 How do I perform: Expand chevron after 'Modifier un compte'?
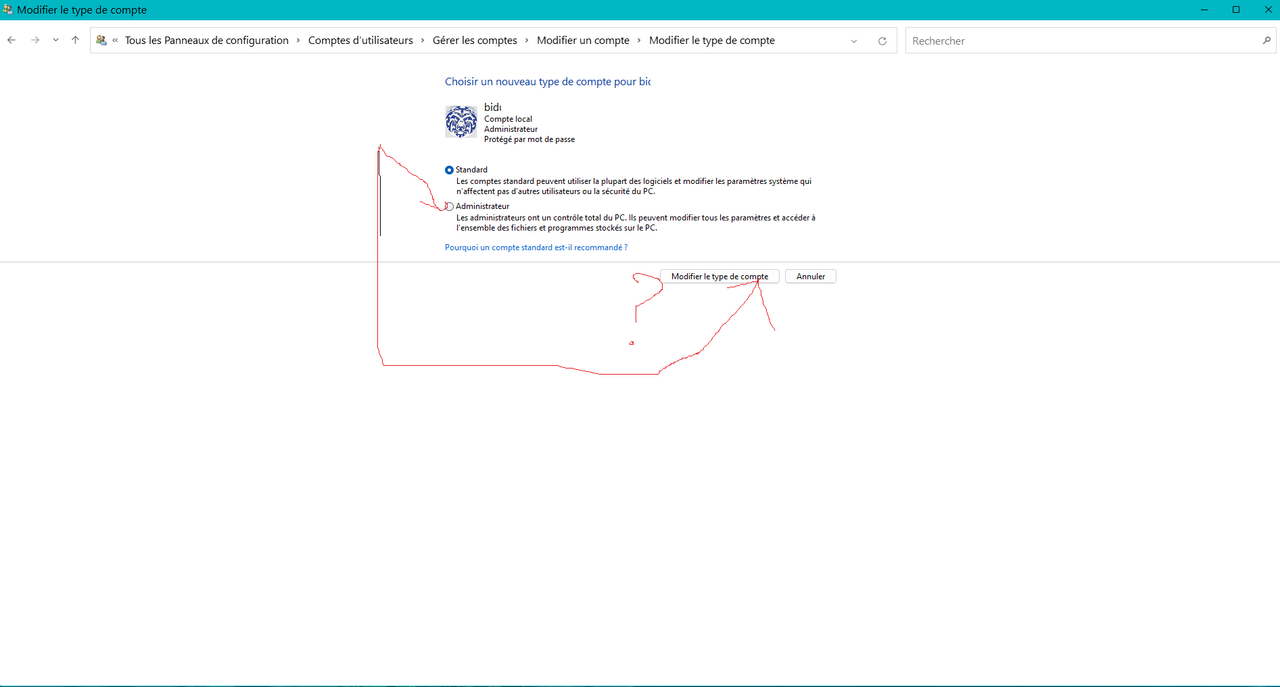(640, 41)
